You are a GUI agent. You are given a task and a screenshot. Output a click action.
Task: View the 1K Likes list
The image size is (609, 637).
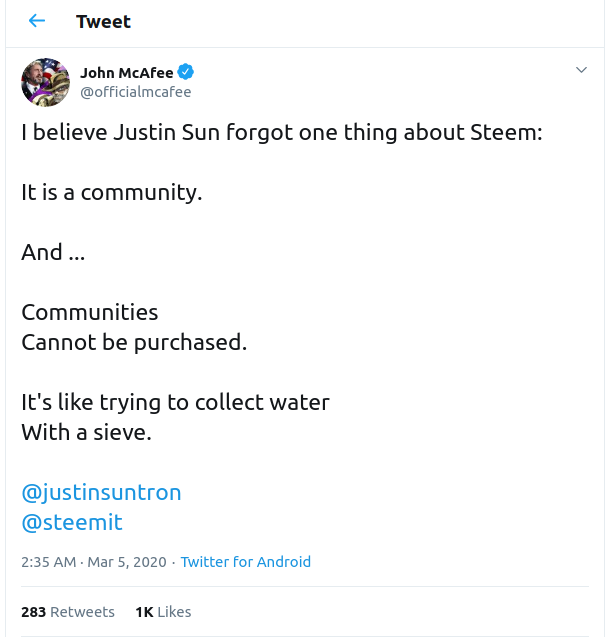coord(163,611)
